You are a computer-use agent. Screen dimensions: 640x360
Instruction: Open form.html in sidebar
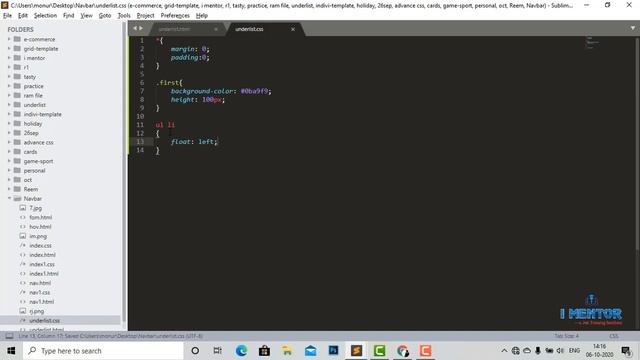click(40, 218)
